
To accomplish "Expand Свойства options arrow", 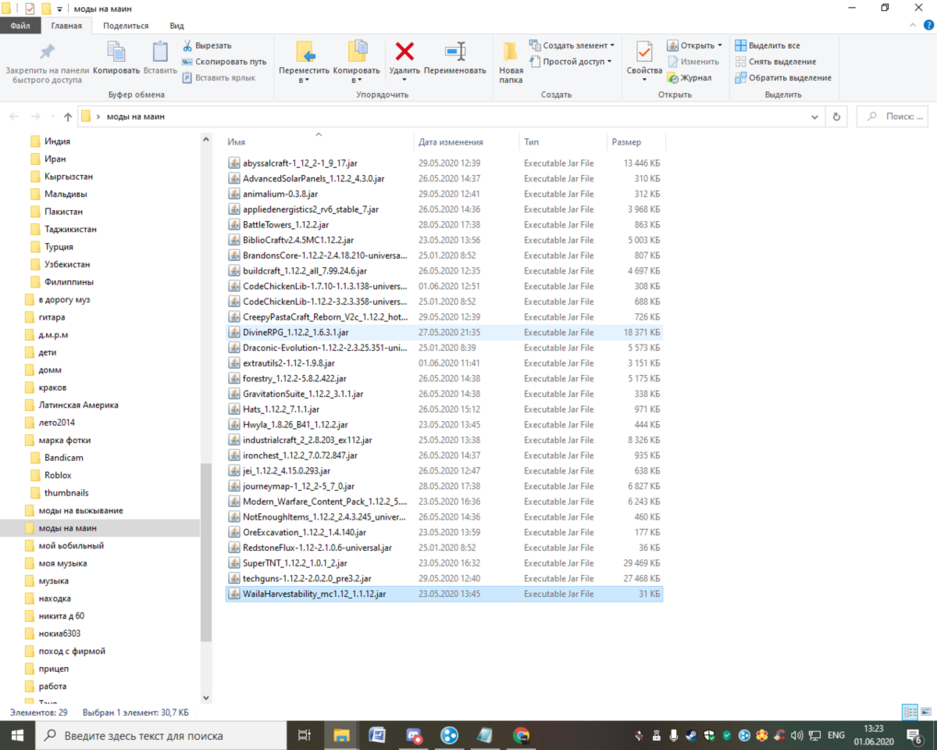I will [644, 80].
